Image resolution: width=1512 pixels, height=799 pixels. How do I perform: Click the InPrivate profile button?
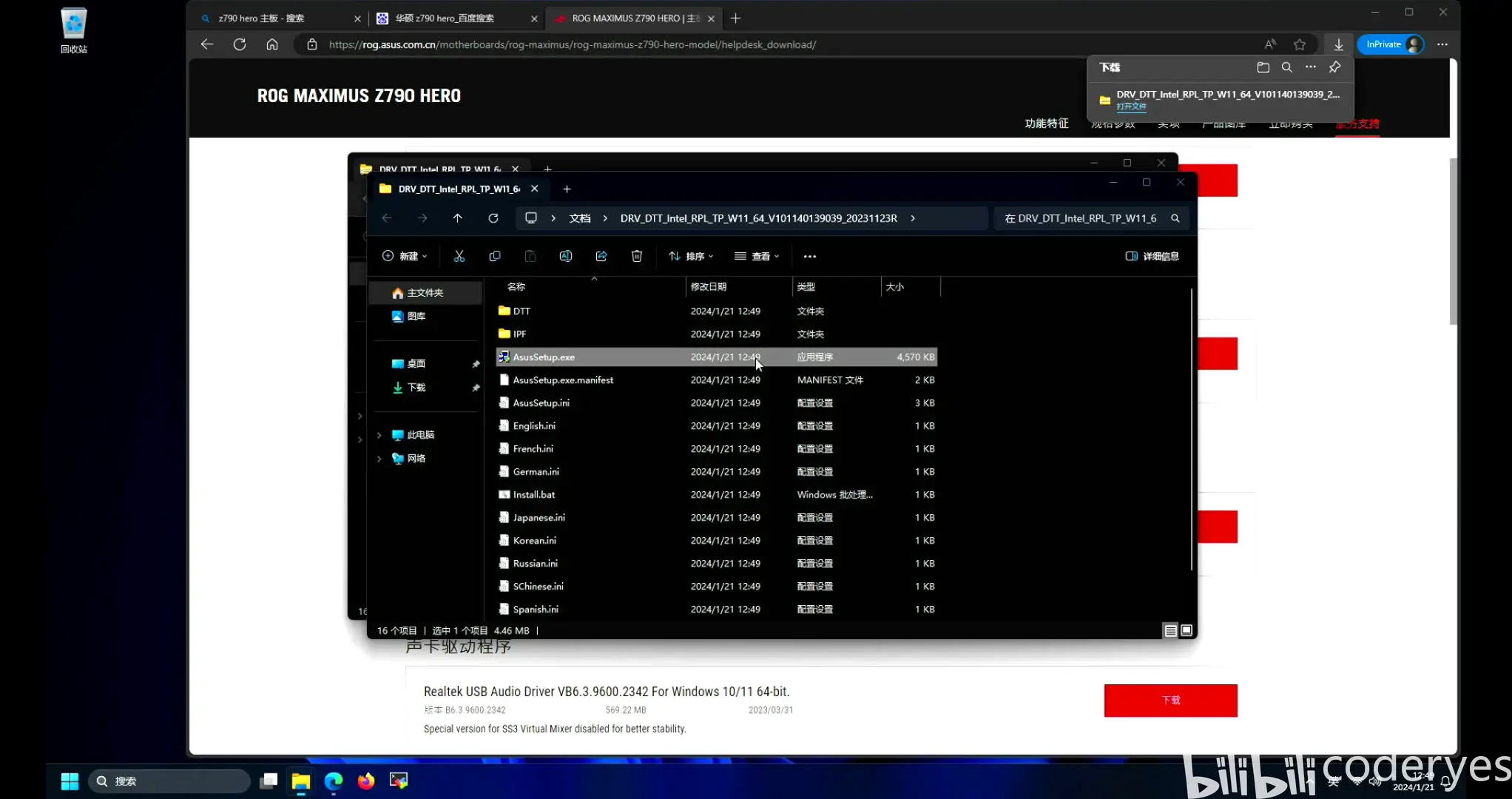click(x=1391, y=44)
